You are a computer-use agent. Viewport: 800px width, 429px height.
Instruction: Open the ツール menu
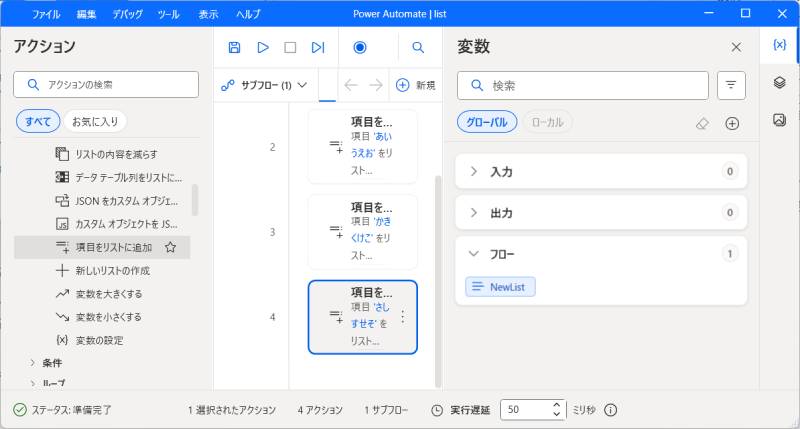tap(168, 14)
